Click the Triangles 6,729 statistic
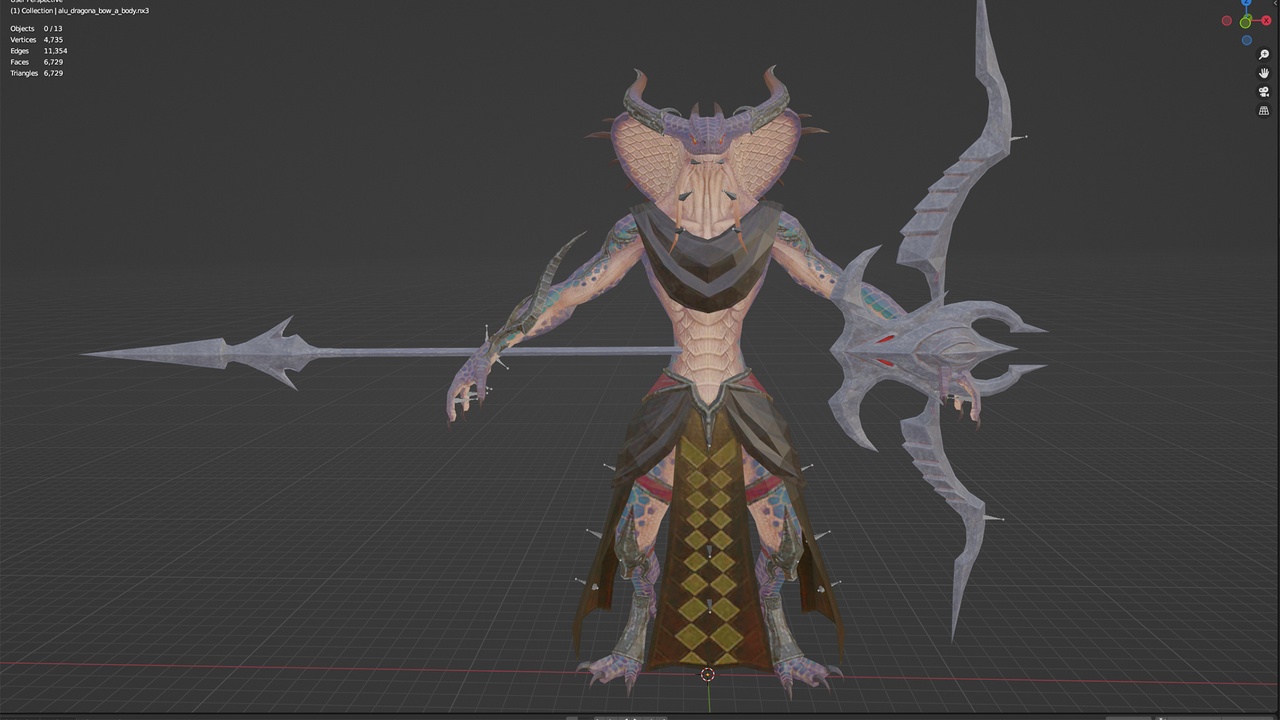 pos(37,73)
